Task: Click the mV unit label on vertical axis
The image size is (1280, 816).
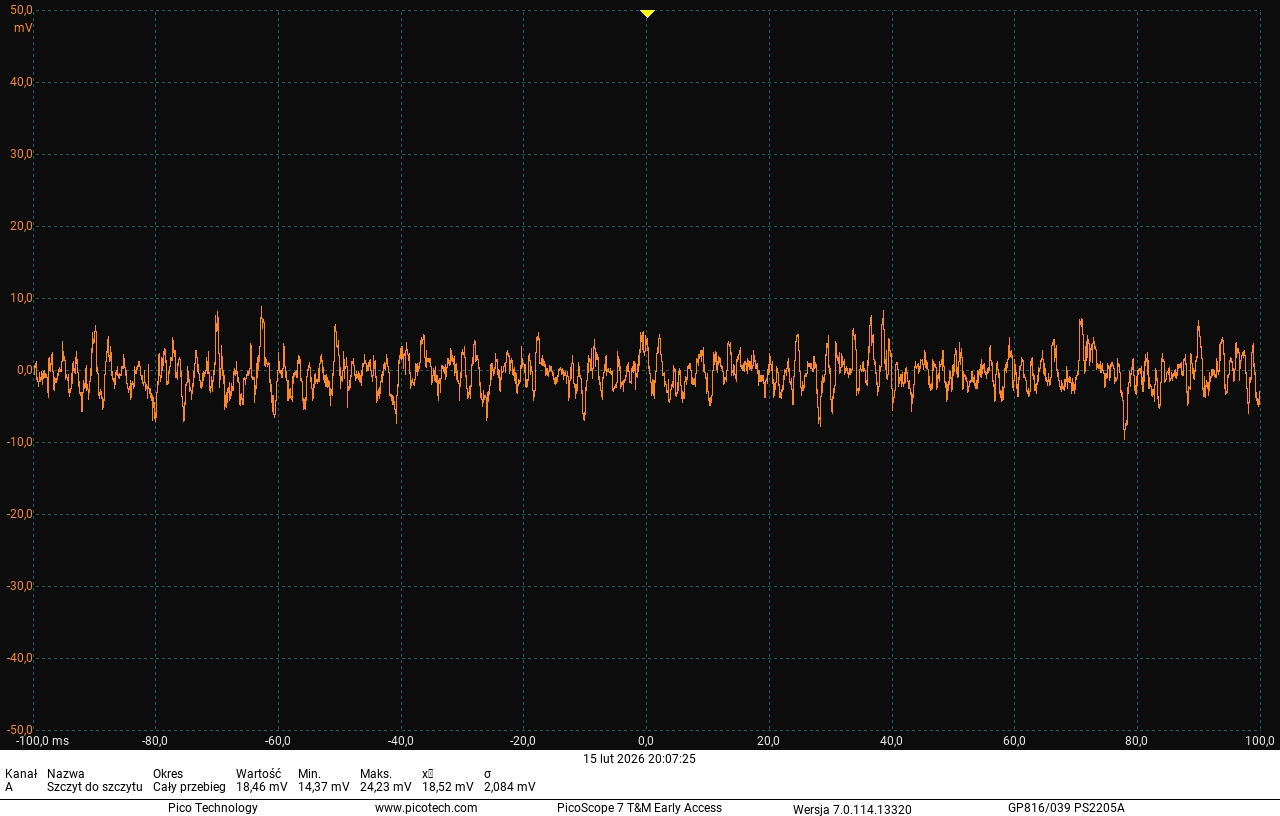Action: (x=23, y=28)
